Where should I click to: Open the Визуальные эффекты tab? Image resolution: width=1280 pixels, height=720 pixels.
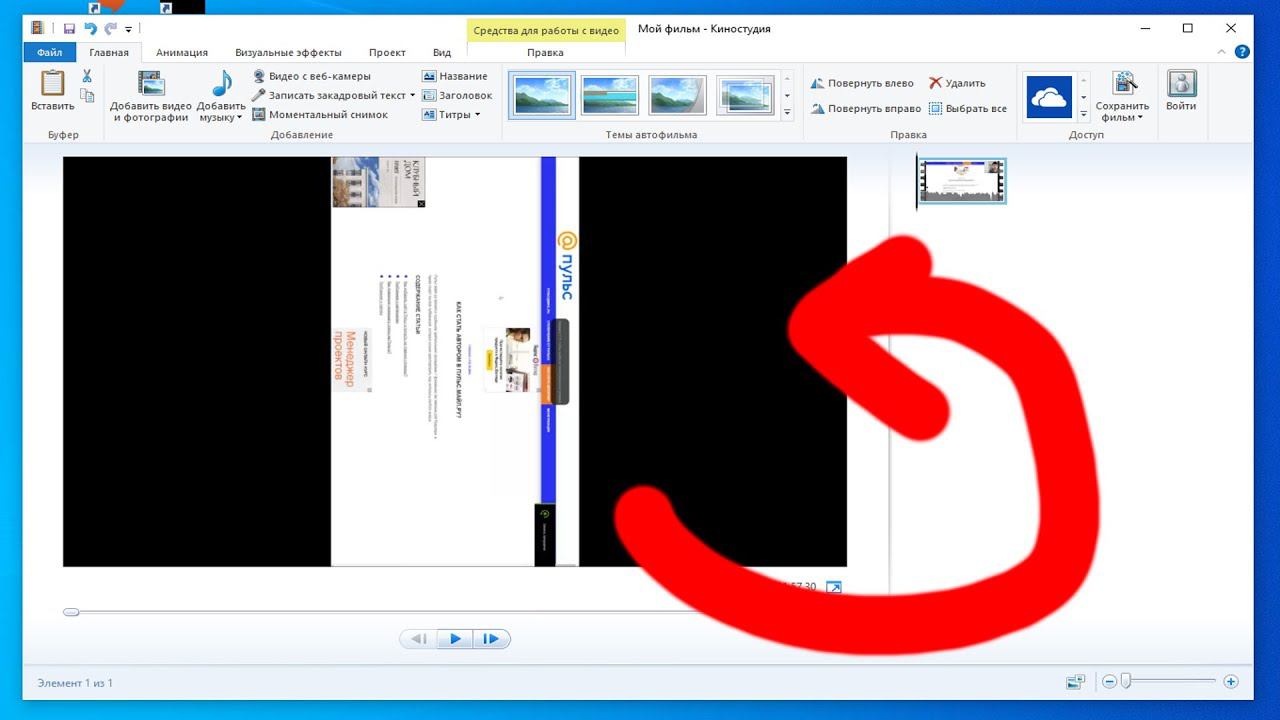[288, 53]
